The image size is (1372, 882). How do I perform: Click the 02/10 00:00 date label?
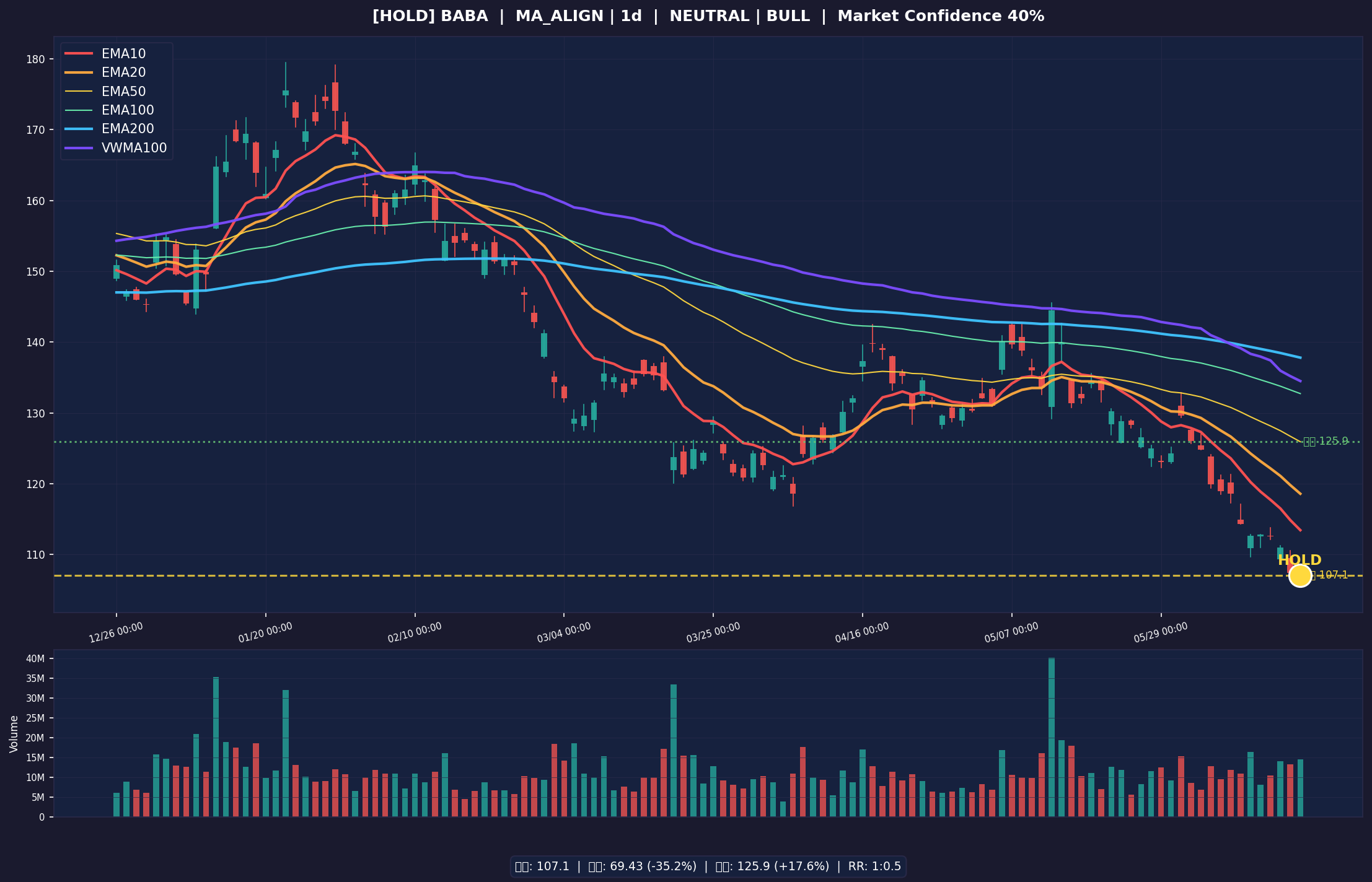click(415, 633)
